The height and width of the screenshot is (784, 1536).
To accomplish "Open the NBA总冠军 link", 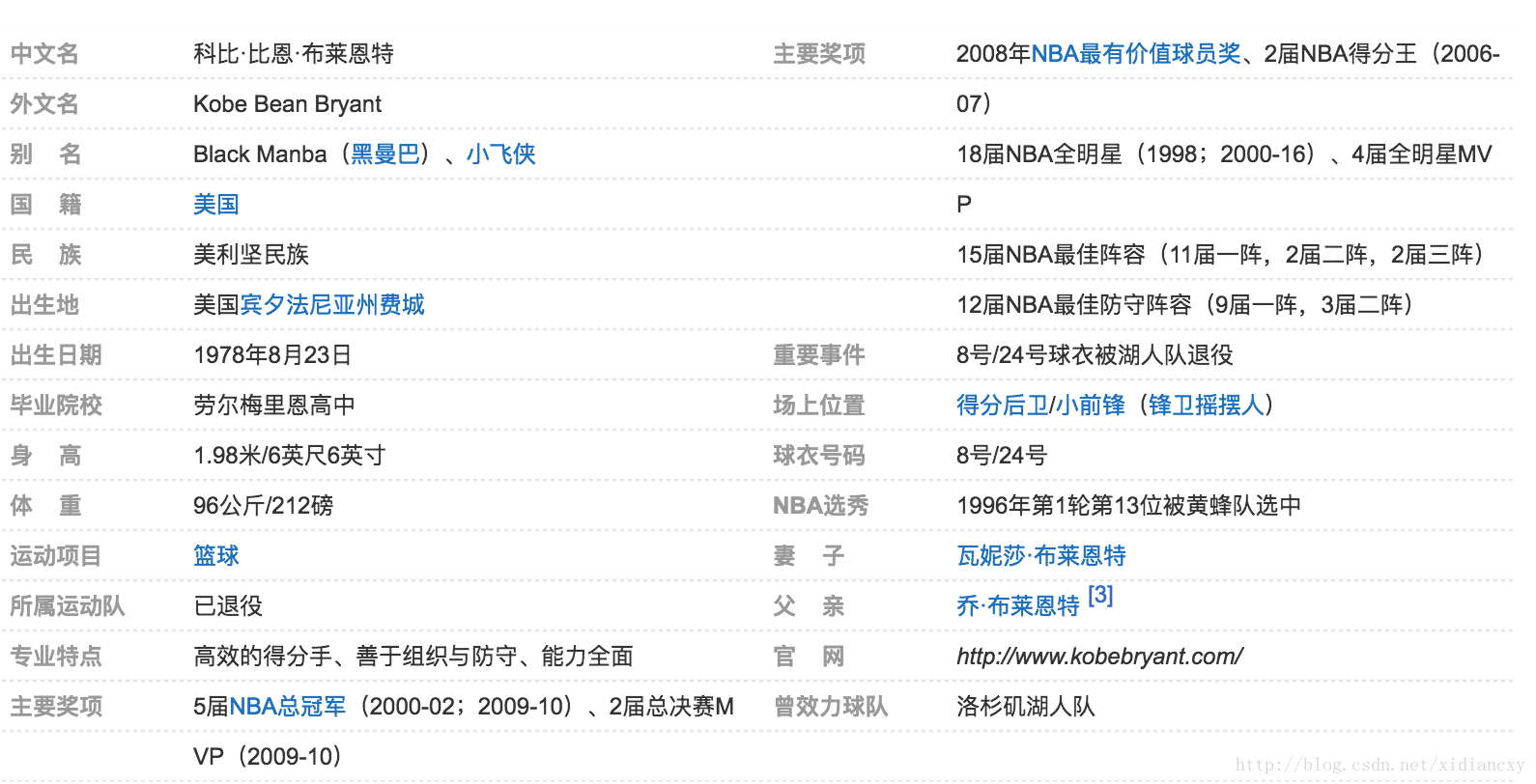I will pyautogui.click(x=287, y=707).
